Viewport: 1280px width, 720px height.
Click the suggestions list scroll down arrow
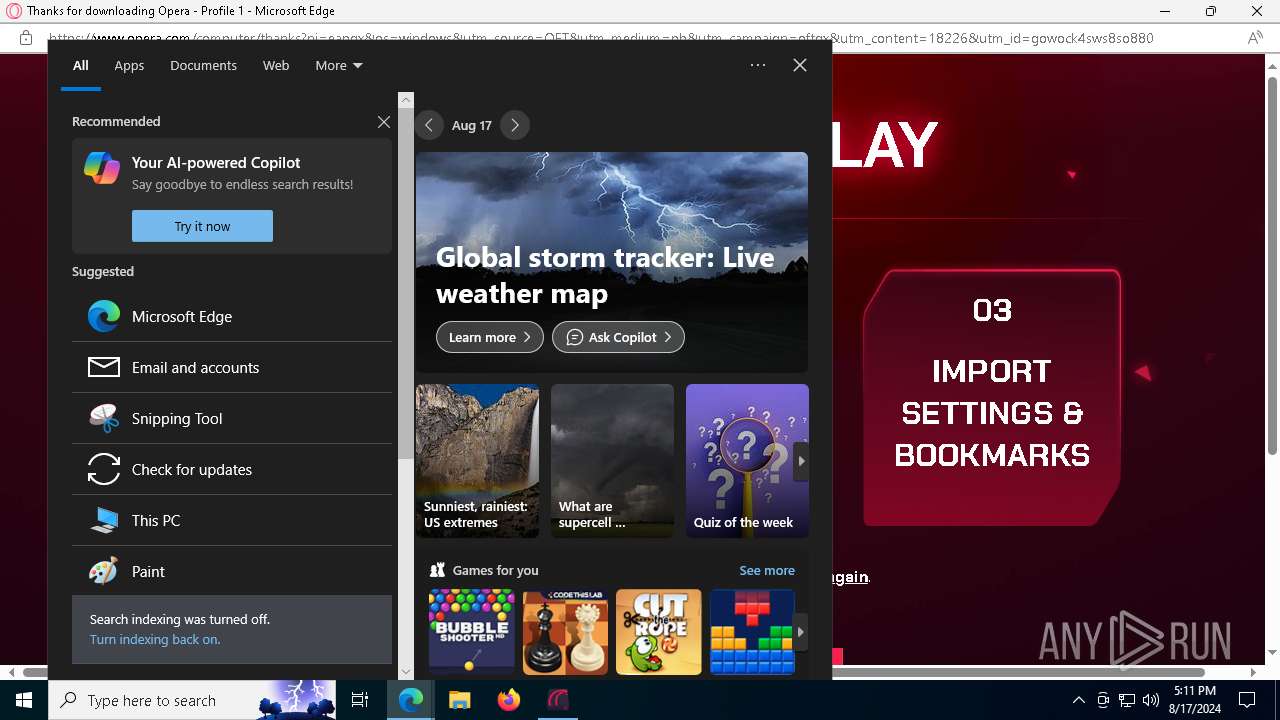406,672
